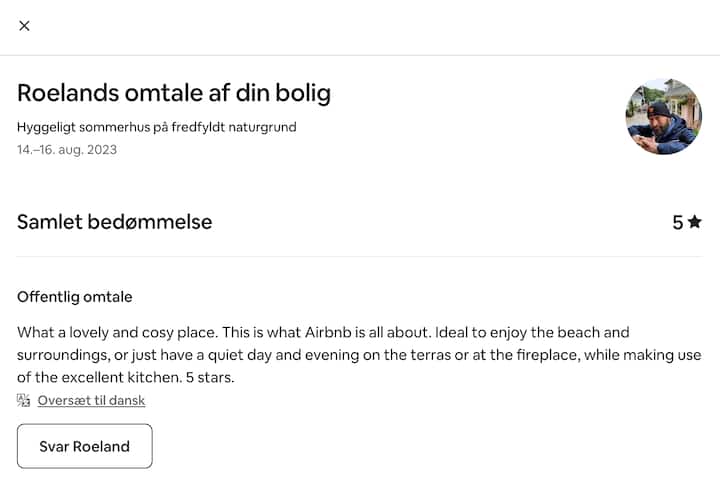The image size is (720, 484).
Task: Click the heading Roelands omtale af din bolig
Action: tap(174, 93)
